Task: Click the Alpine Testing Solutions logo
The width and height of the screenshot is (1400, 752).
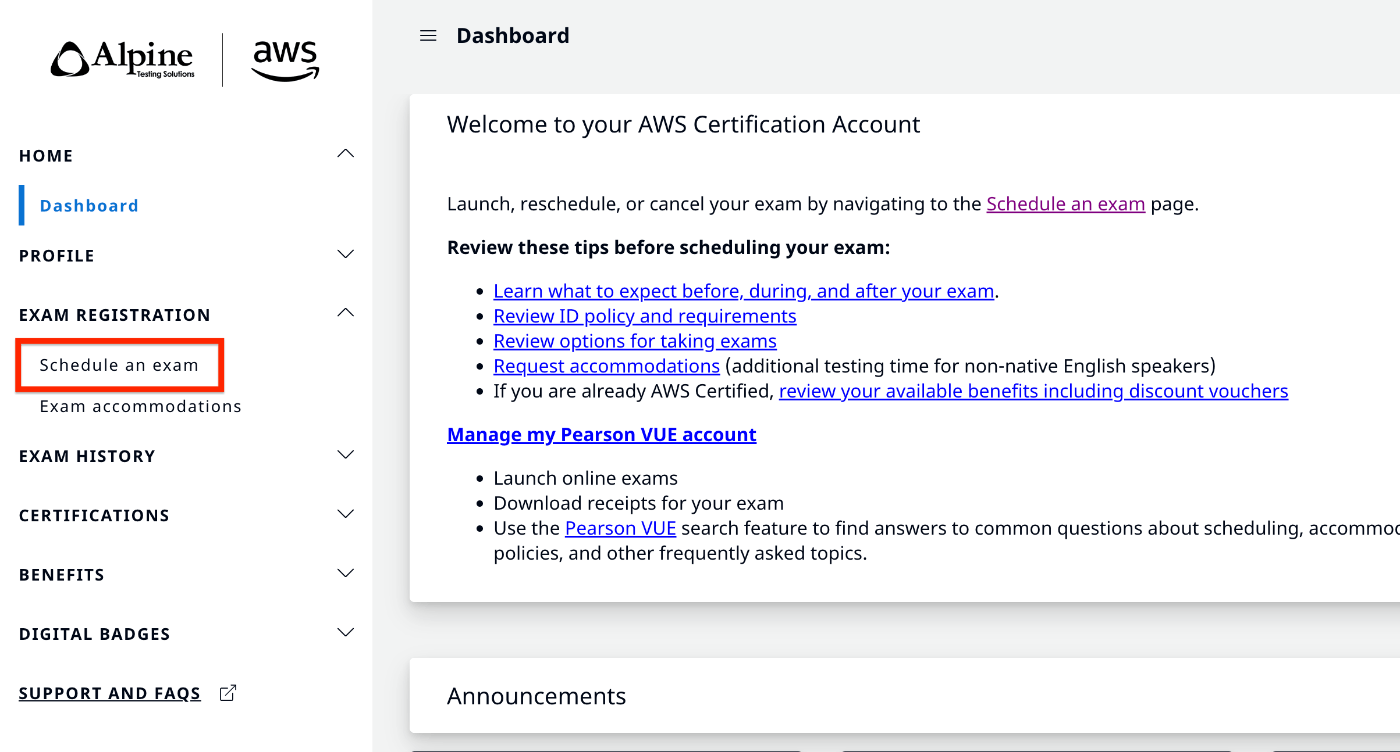Action: pos(123,59)
